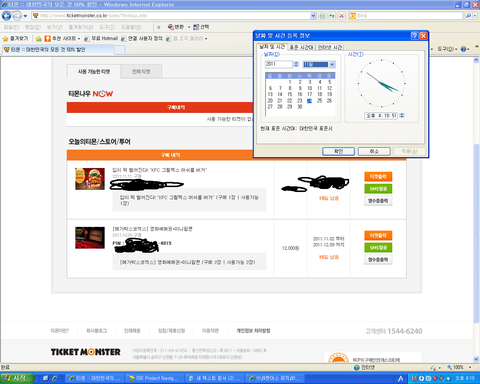Select day 15 in the calendar
Viewport: 480px width, 384px height.
coord(290,94)
